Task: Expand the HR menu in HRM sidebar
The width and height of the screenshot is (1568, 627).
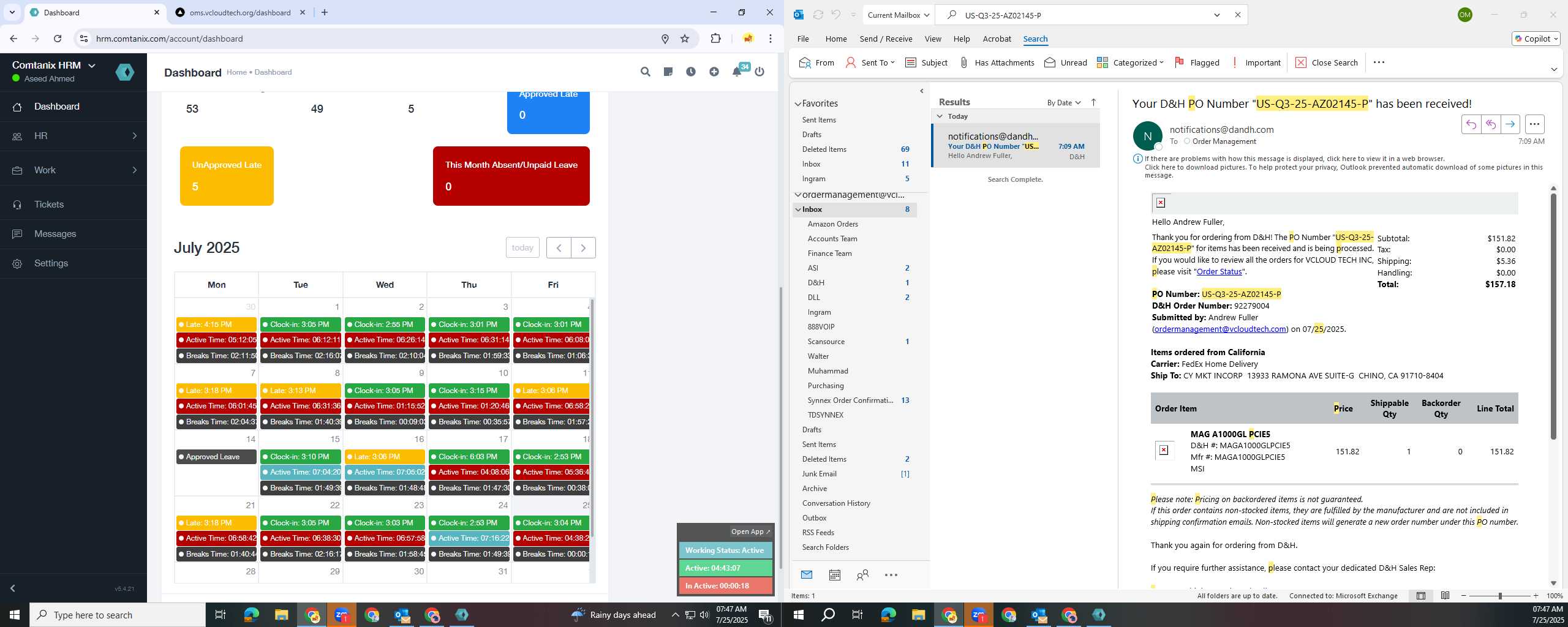Action: pos(73,136)
